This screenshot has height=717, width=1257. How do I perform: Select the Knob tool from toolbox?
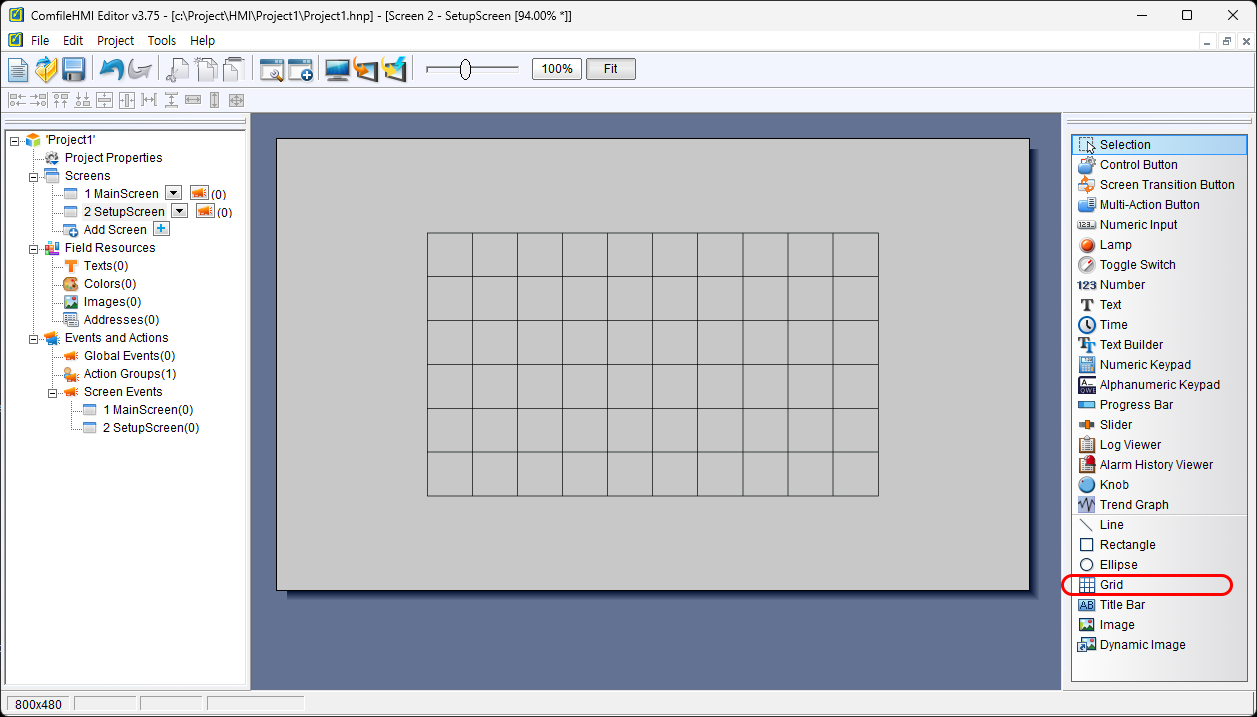(x=1113, y=485)
